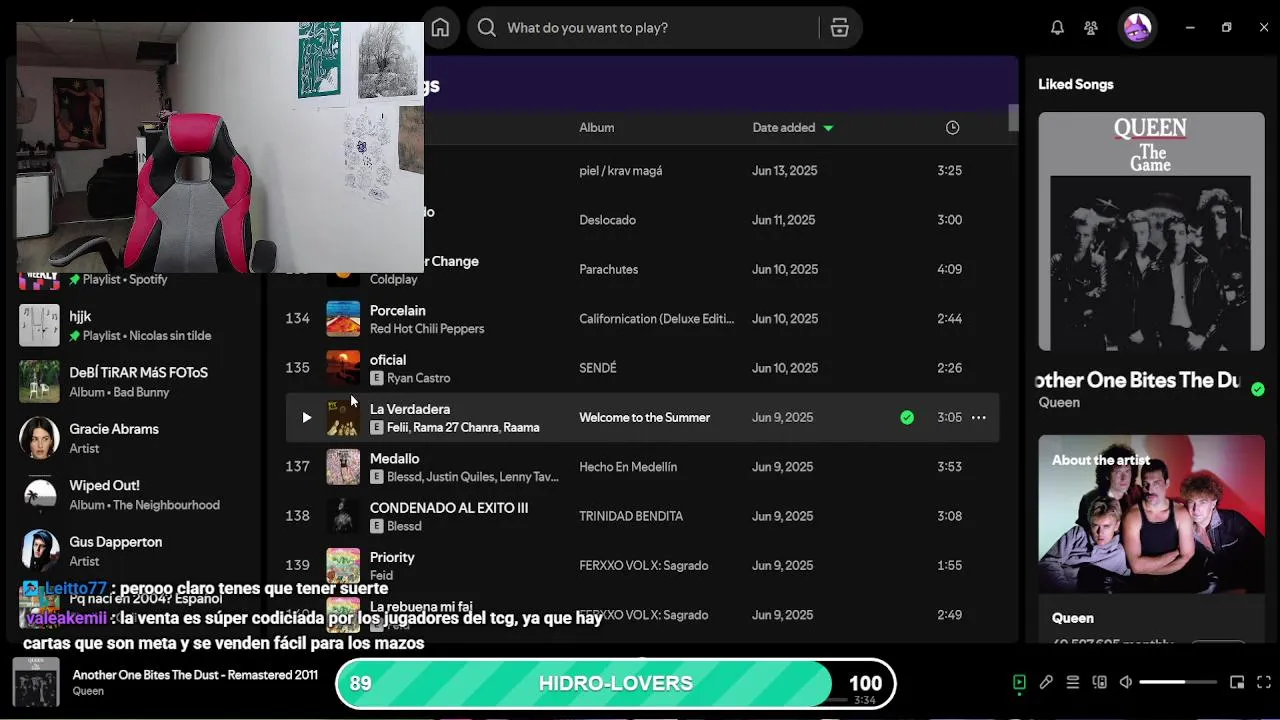Play La Verdadera track
This screenshot has width=1280, height=720.
coord(306,418)
